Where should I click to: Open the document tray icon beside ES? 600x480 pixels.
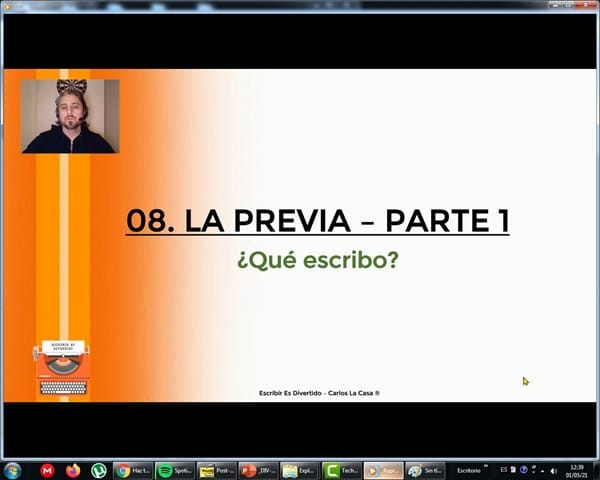pos(513,470)
